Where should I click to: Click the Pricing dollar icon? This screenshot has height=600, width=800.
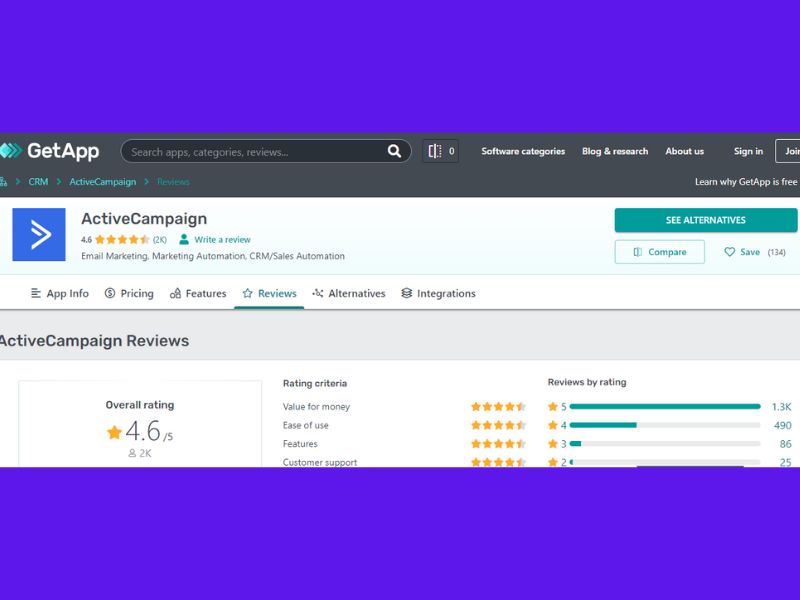tap(110, 293)
